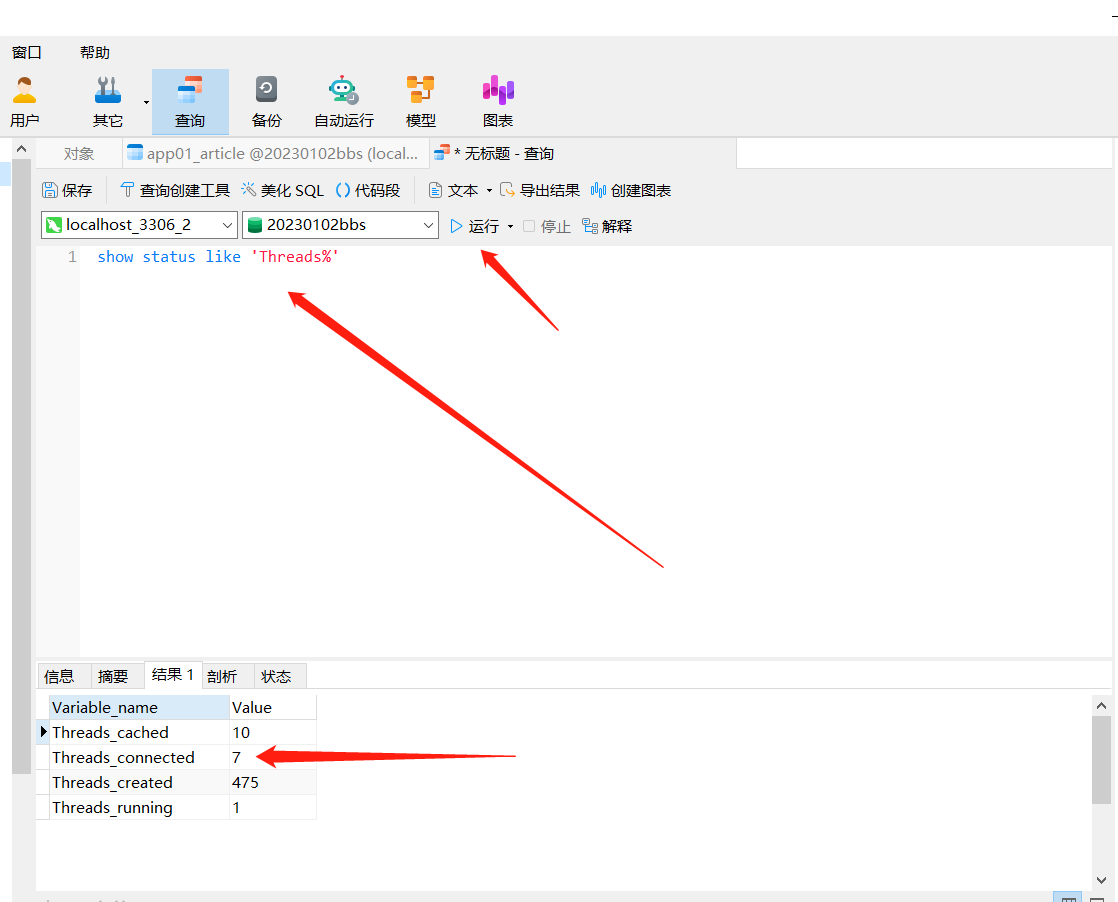This screenshot has width=1118, height=902.
Task: Click the 解释 explain button
Action: pyautogui.click(x=607, y=226)
